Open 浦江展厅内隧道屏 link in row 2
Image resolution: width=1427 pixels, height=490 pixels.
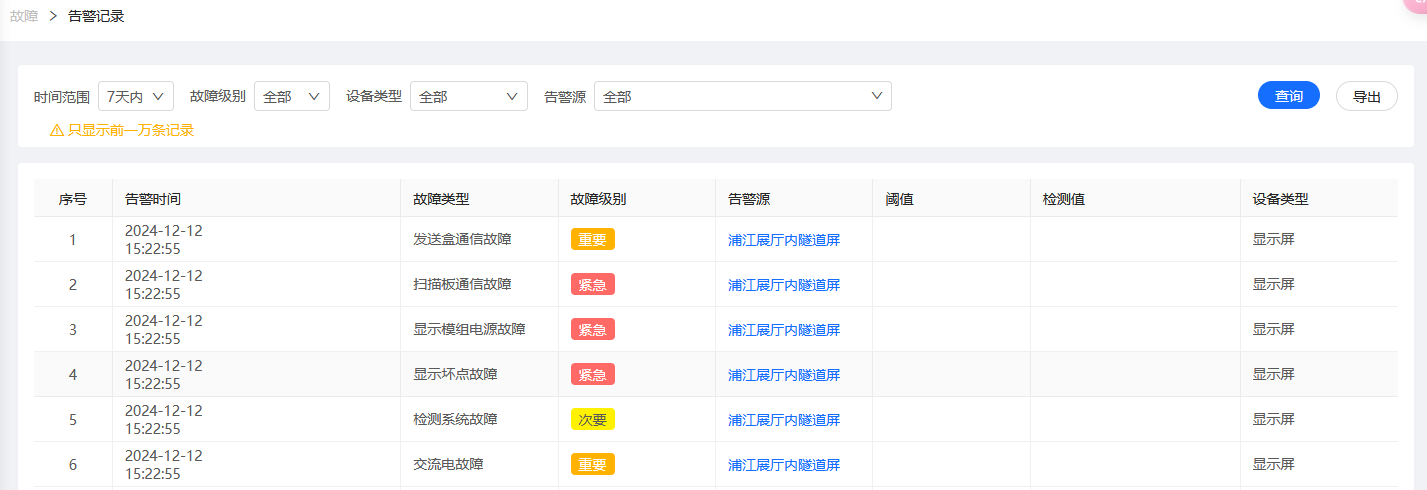784,285
